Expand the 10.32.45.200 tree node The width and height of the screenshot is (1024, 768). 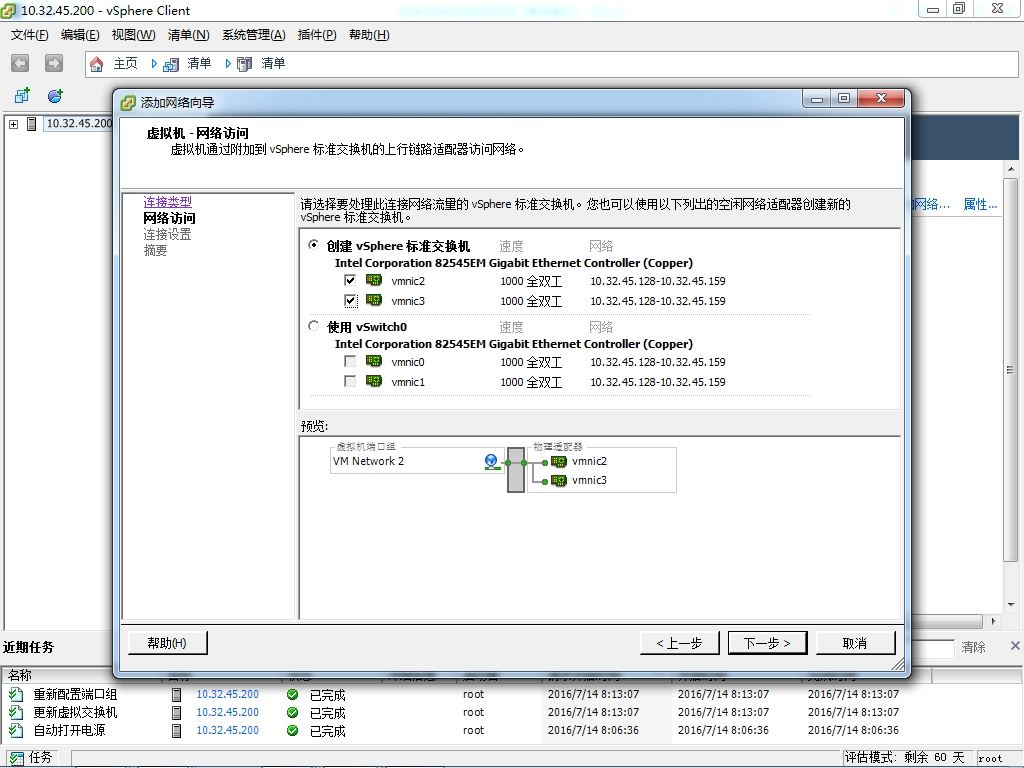tap(13, 123)
